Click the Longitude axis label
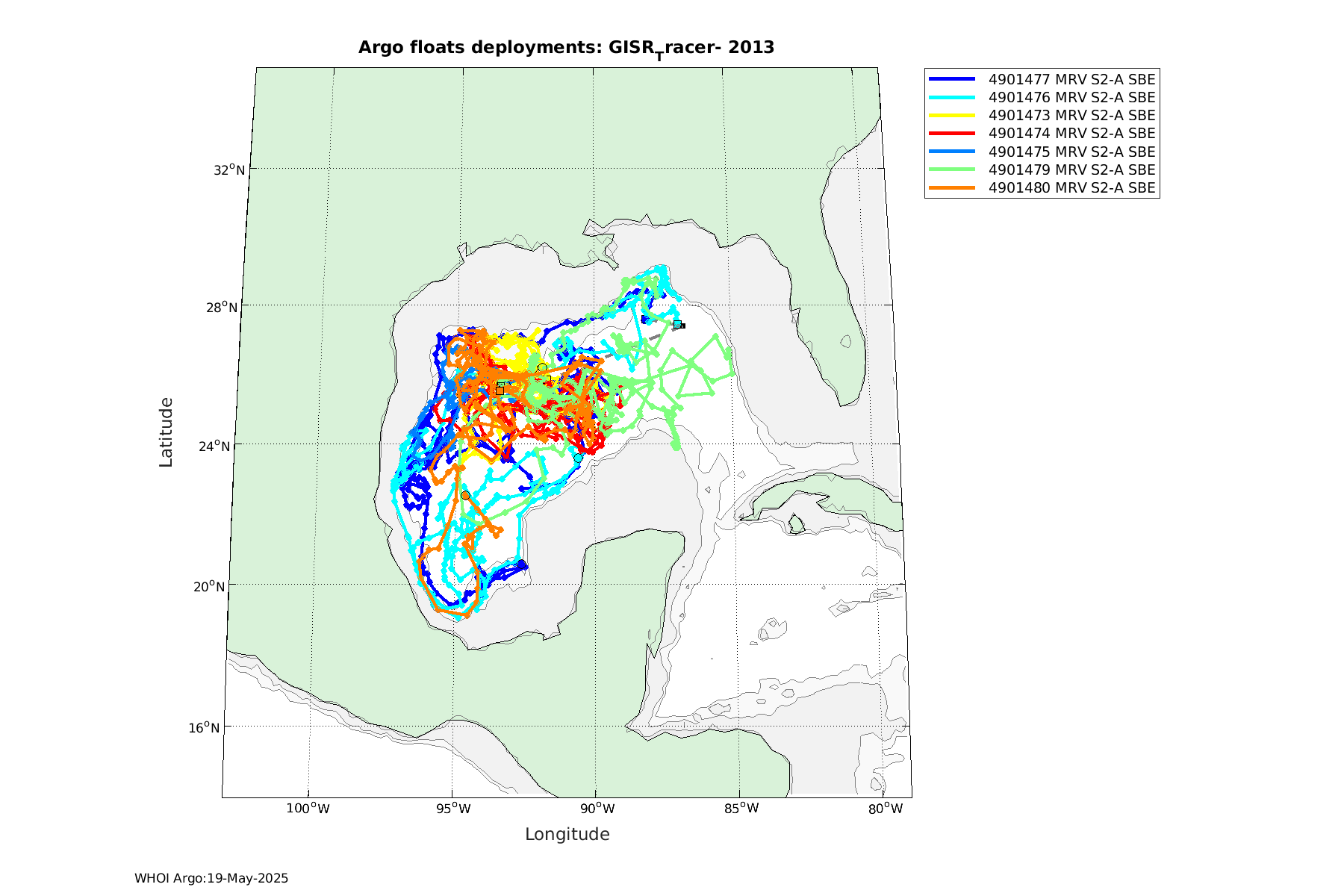This screenshot has width=1344, height=896. click(567, 835)
